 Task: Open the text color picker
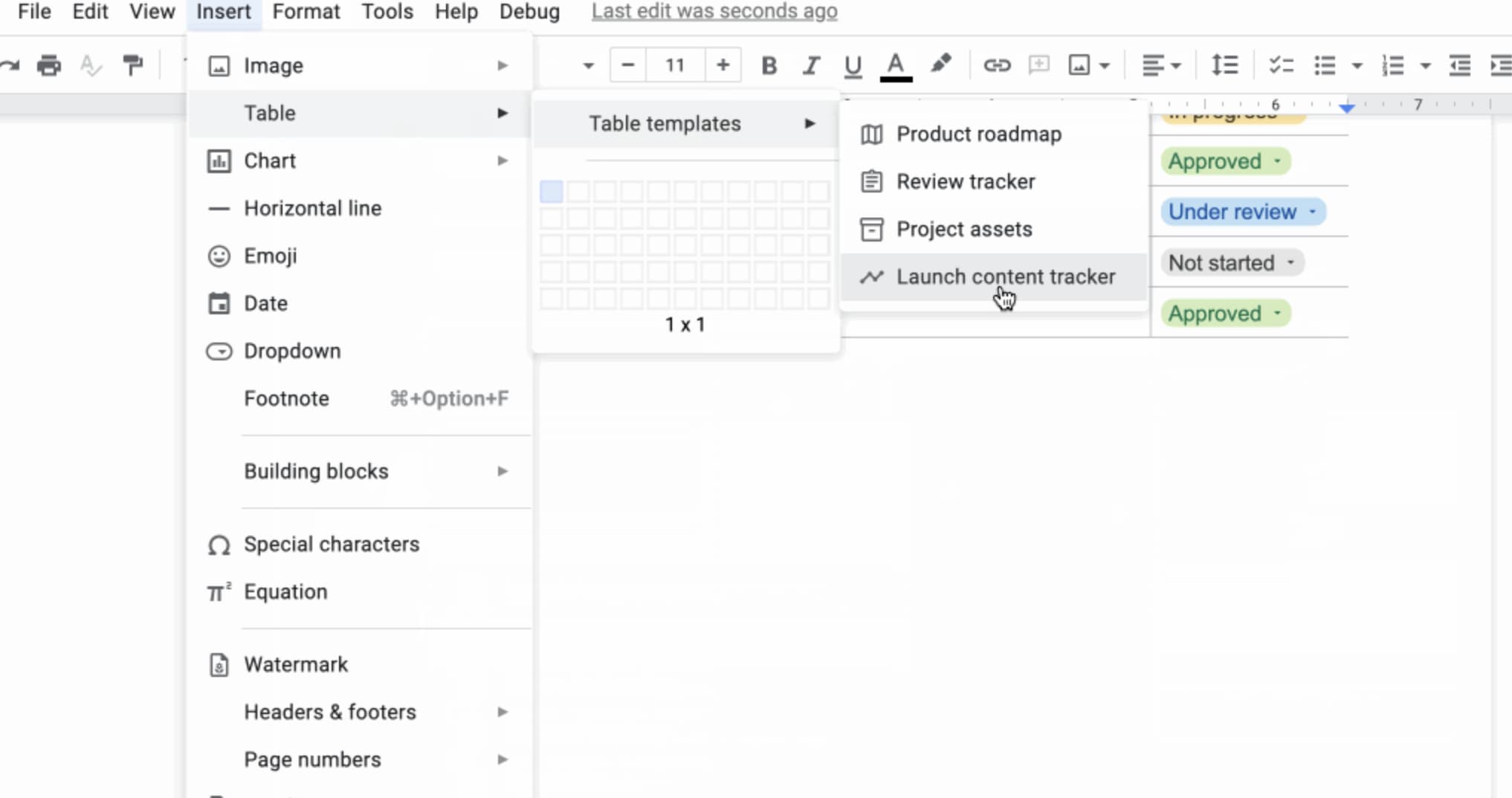[x=896, y=65]
